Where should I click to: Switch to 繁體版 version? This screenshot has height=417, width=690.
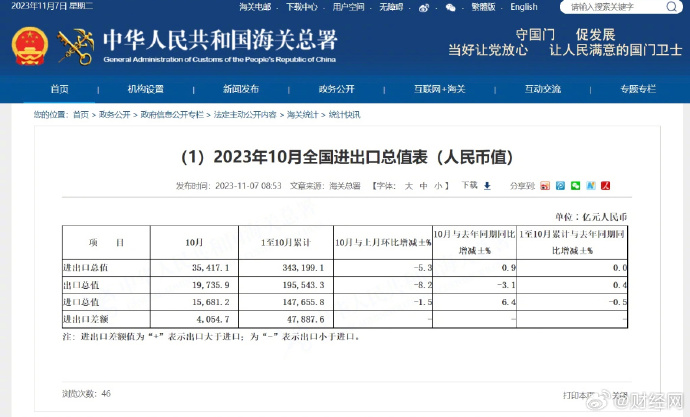point(484,7)
